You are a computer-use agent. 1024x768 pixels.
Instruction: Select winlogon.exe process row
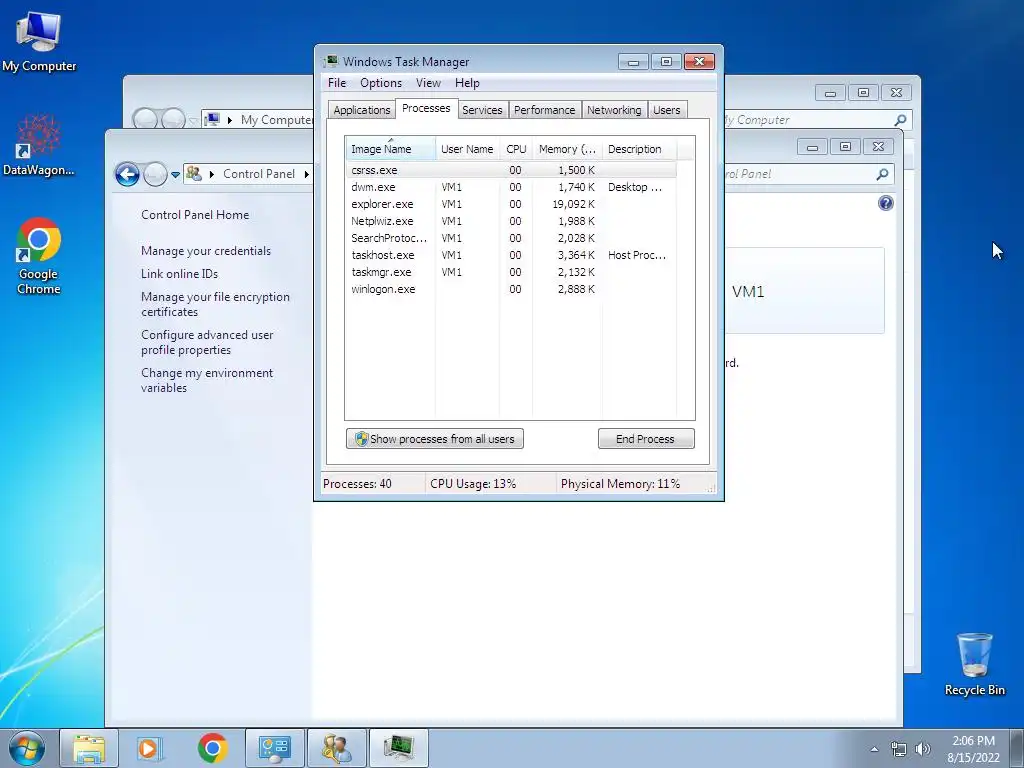511,289
